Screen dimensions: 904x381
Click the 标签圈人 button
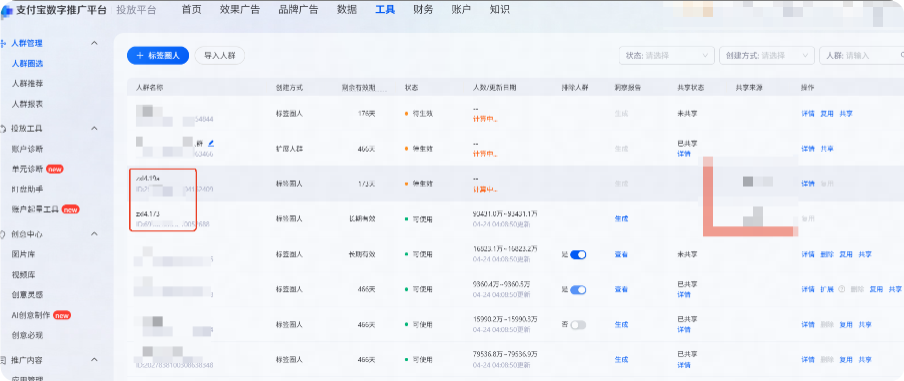[x=158, y=55]
